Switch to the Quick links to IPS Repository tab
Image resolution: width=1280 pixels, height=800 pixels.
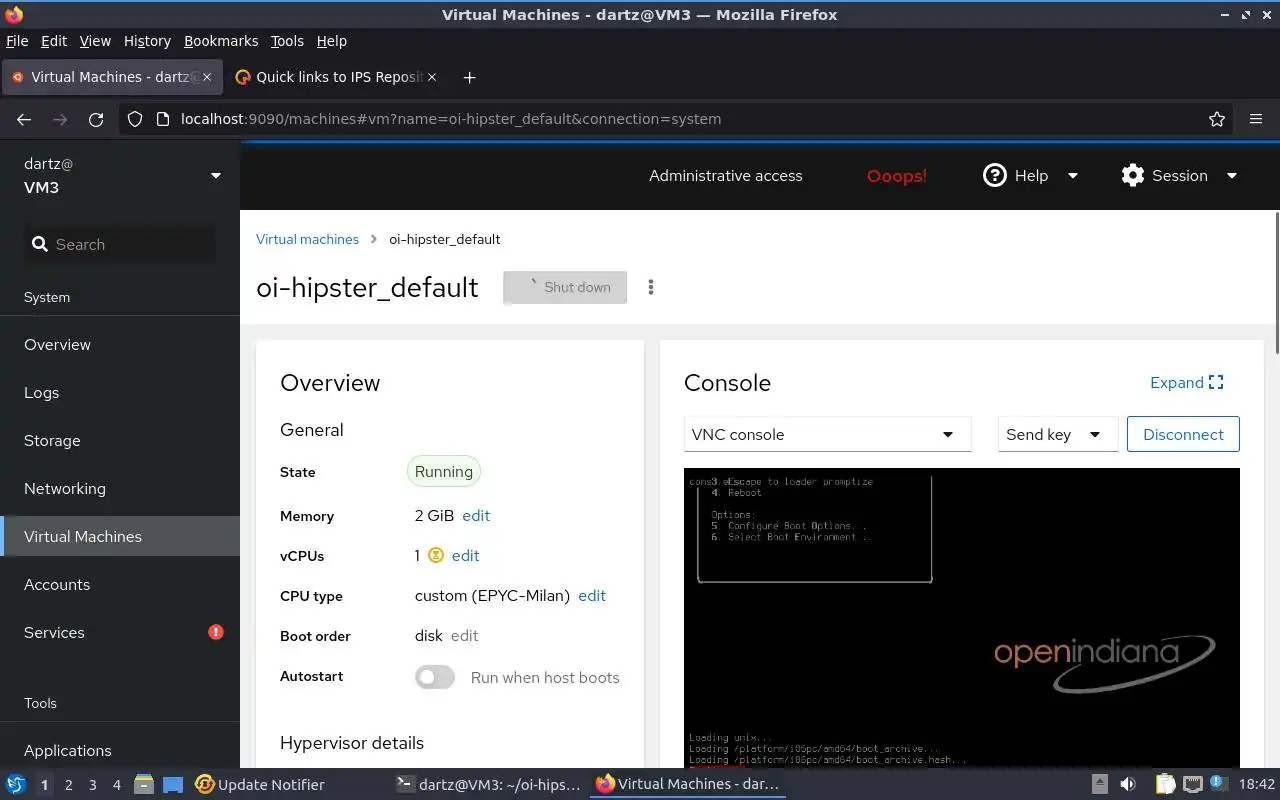pyautogui.click(x=335, y=77)
